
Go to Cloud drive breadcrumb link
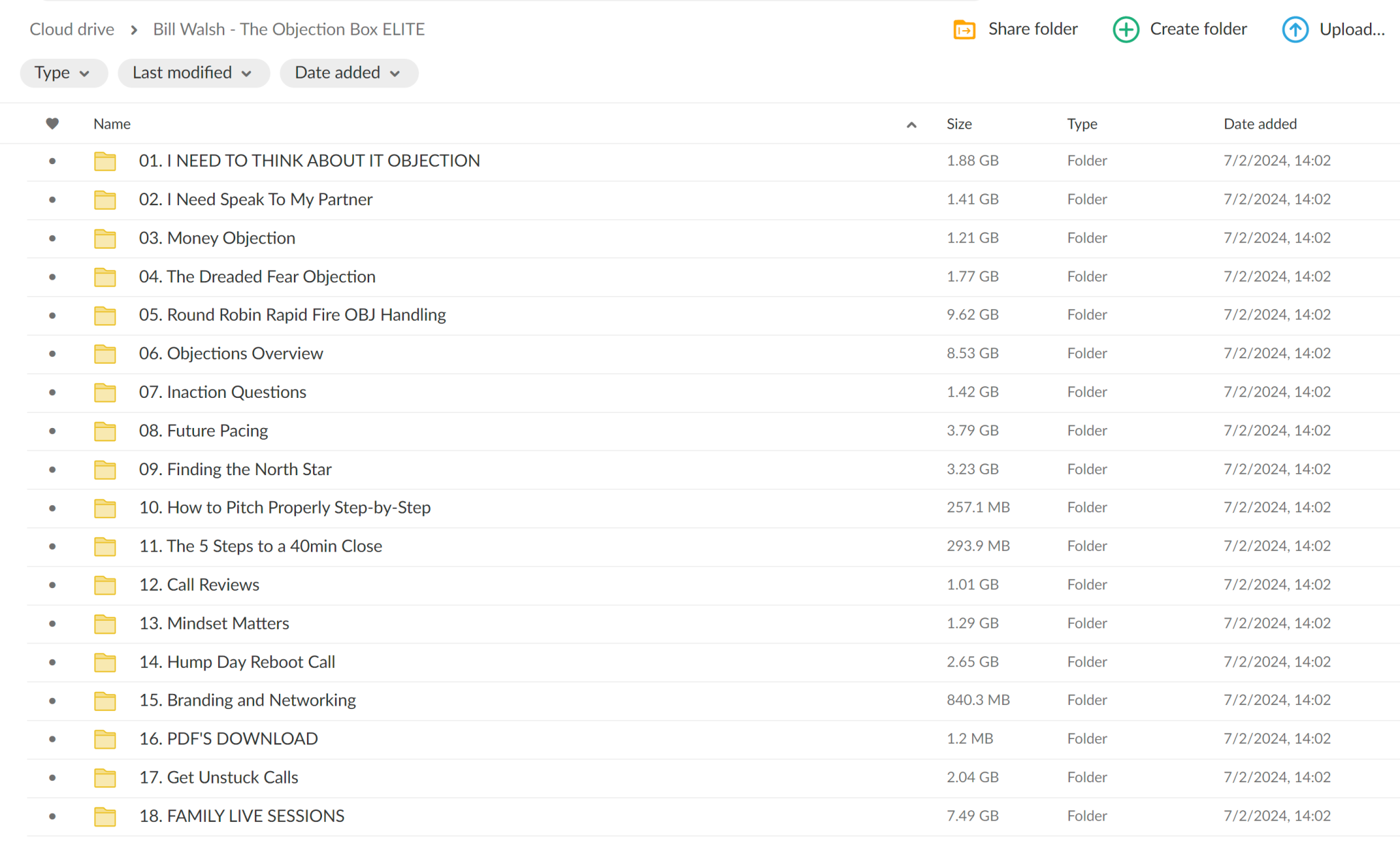[x=72, y=29]
